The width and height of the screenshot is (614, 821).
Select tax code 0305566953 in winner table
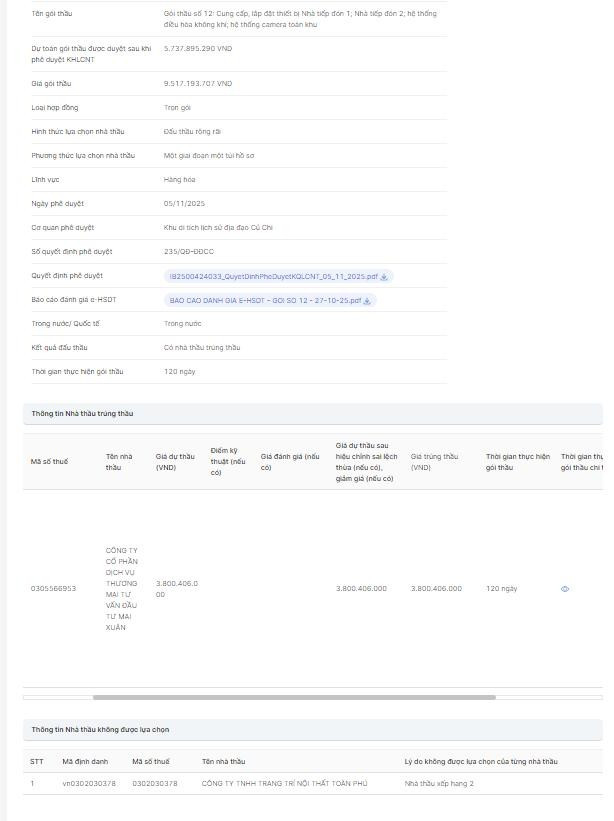(x=53, y=589)
